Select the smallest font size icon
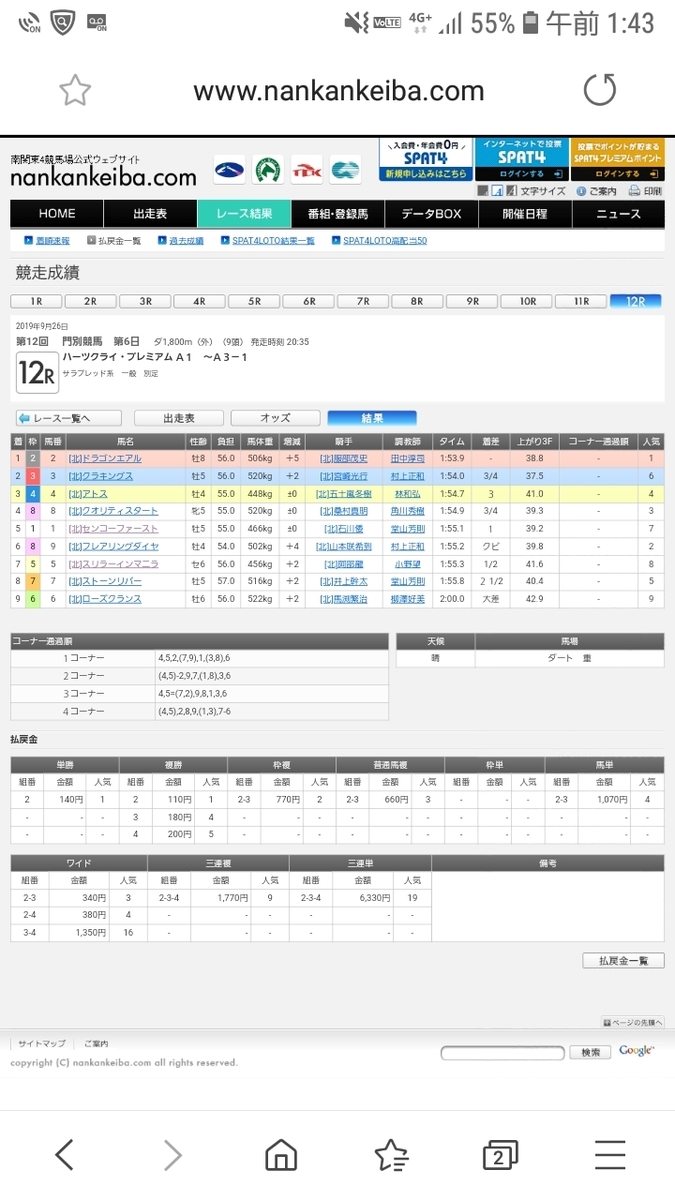This screenshot has width=675, height=1200. click(482, 190)
